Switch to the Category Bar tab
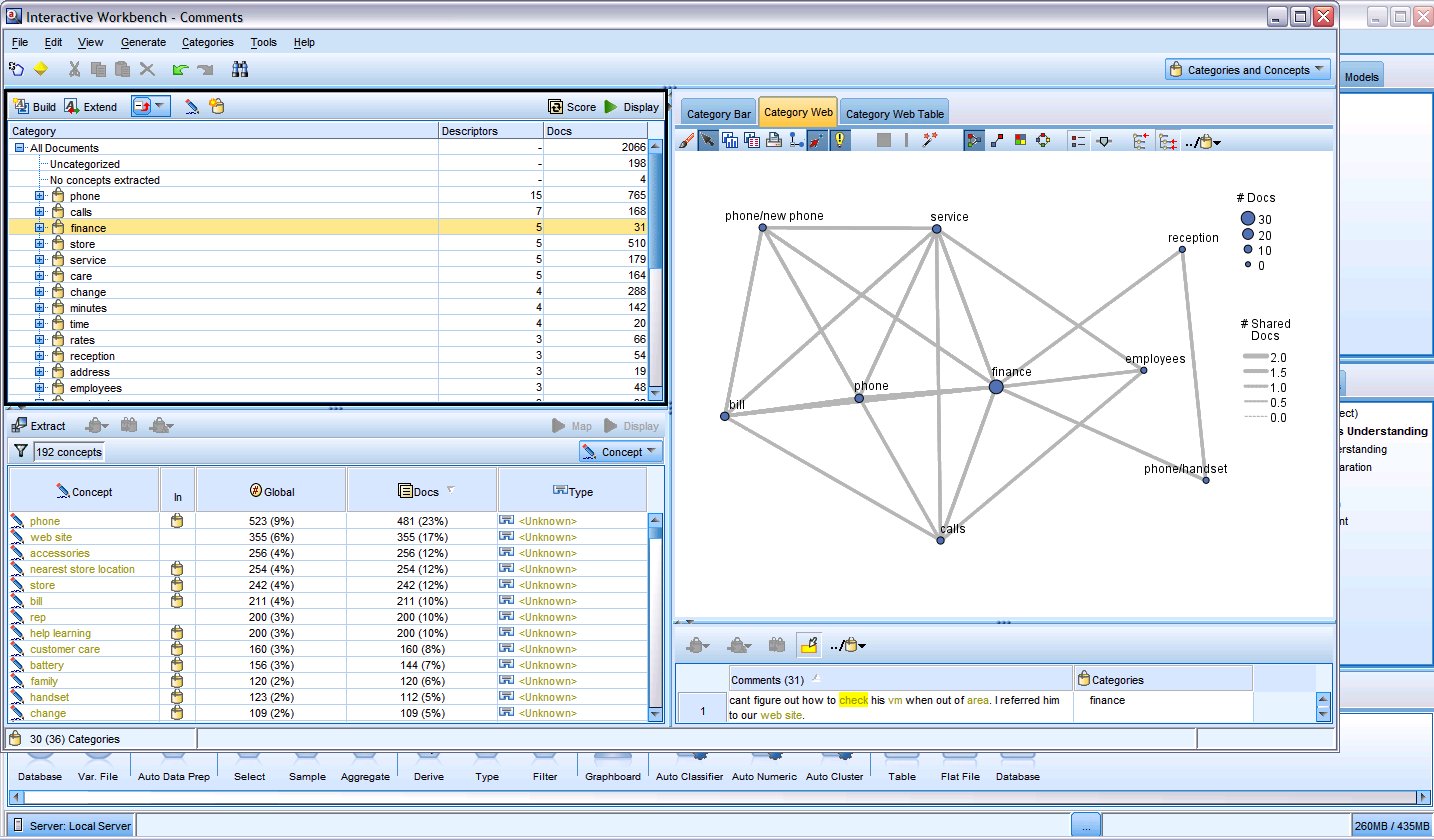This screenshot has width=1434, height=840. pyautogui.click(x=719, y=114)
